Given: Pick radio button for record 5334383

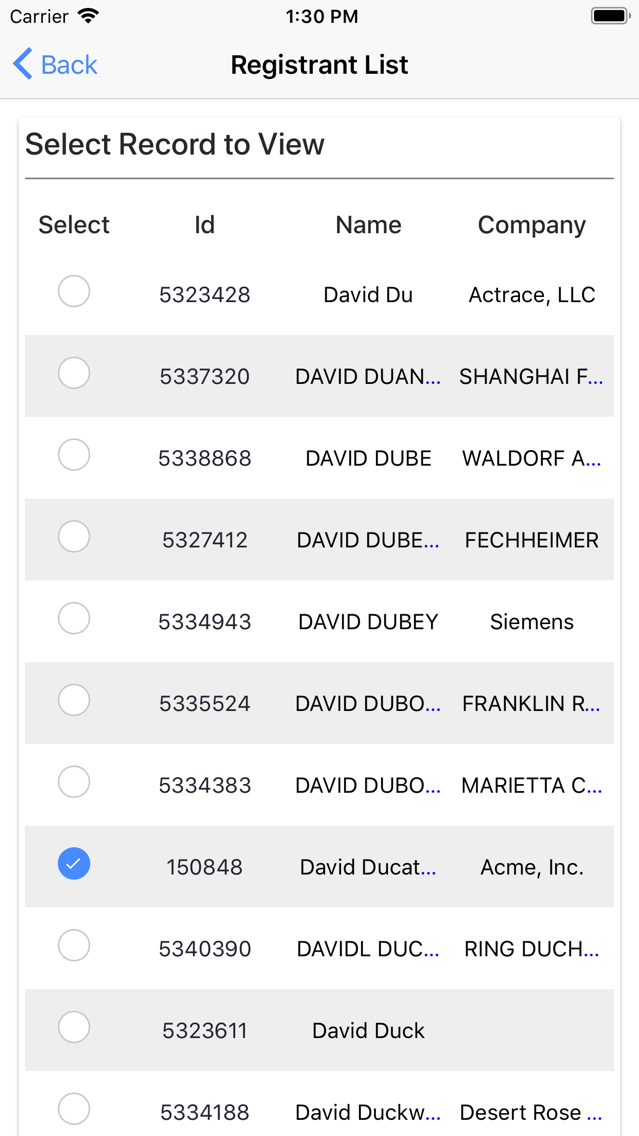Looking at the screenshot, I should [x=74, y=782].
